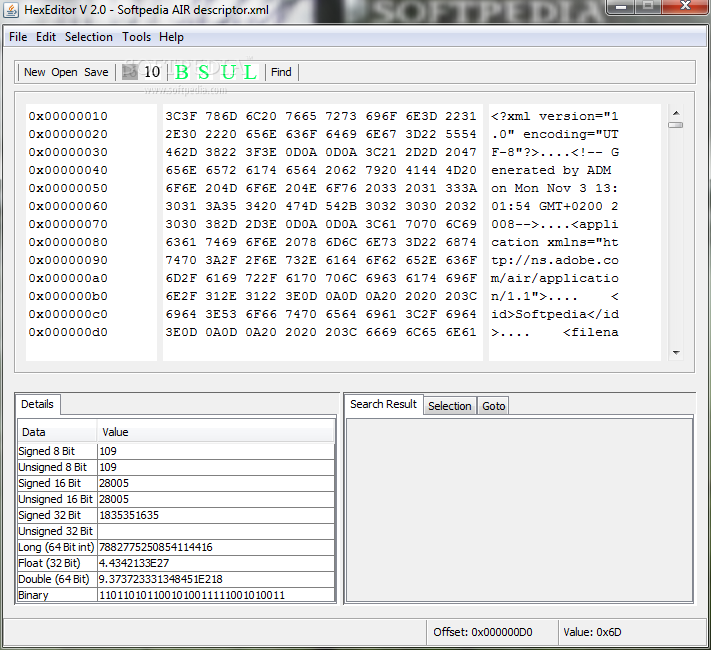Select address row 0x00000010
The width and height of the screenshot is (711, 650).
(68, 116)
